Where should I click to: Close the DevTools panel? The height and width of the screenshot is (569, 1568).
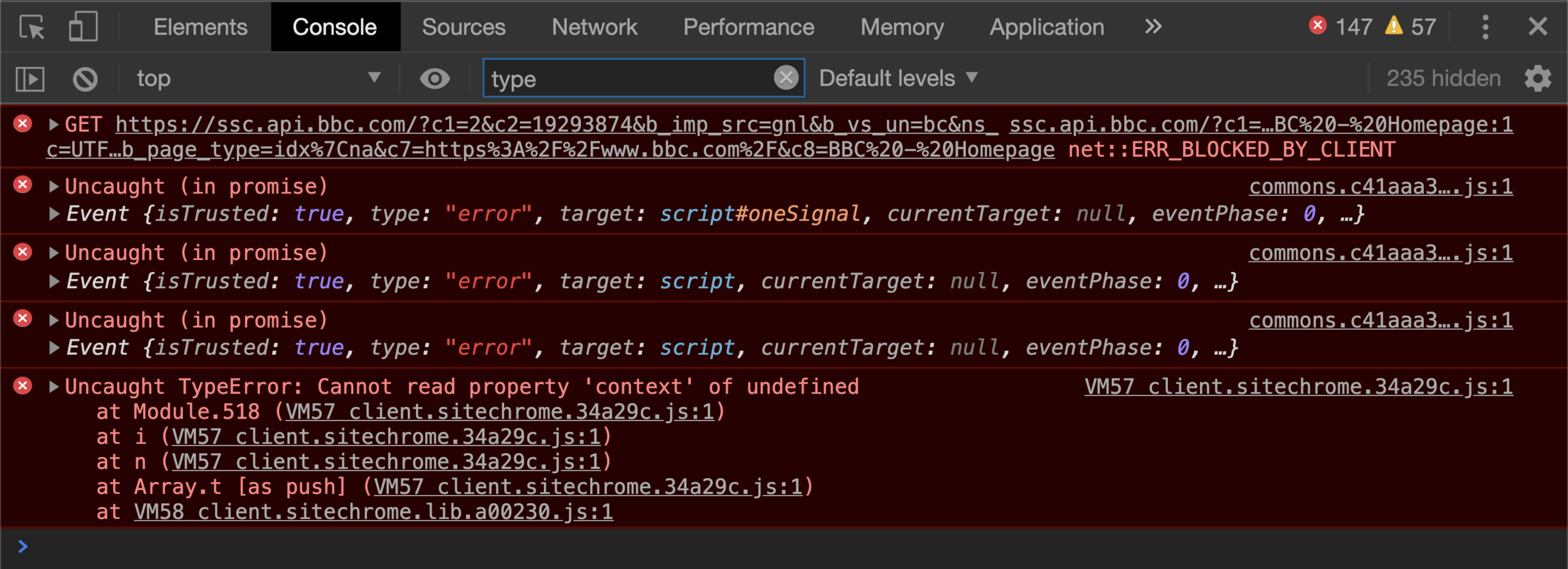(1538, 26)
